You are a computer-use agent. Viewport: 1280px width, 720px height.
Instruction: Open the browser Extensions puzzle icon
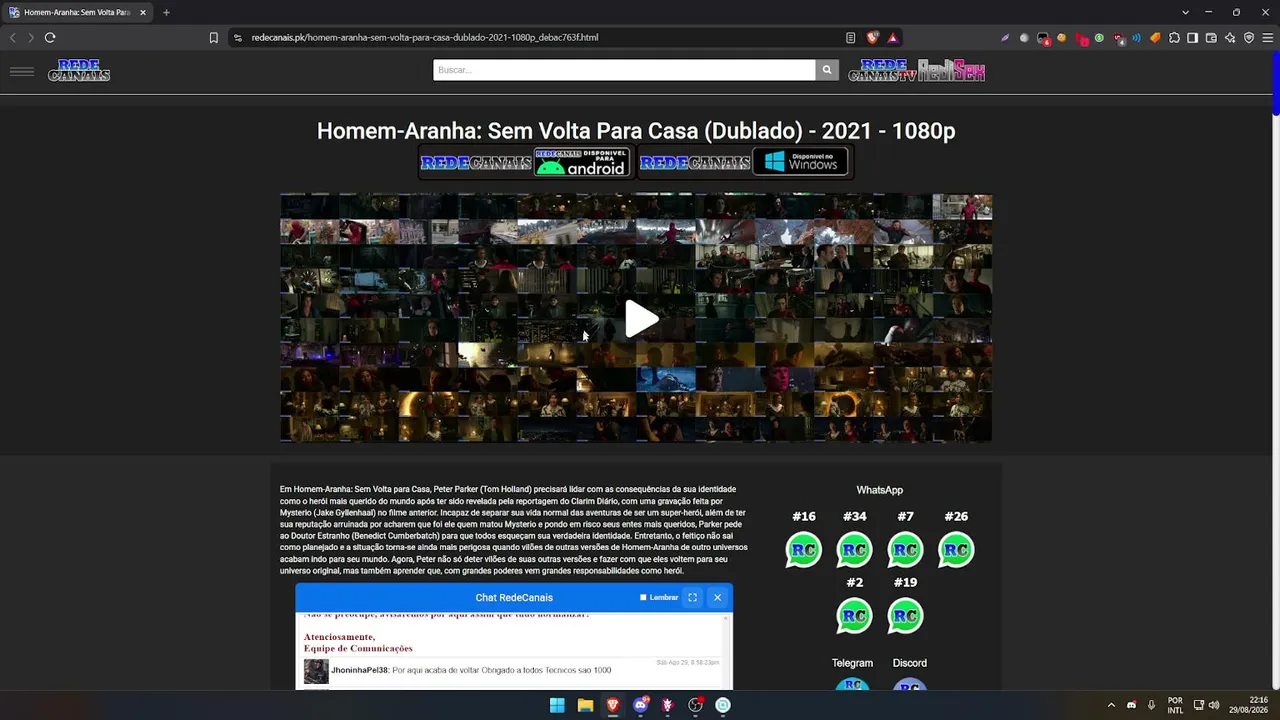[1174, 38]
